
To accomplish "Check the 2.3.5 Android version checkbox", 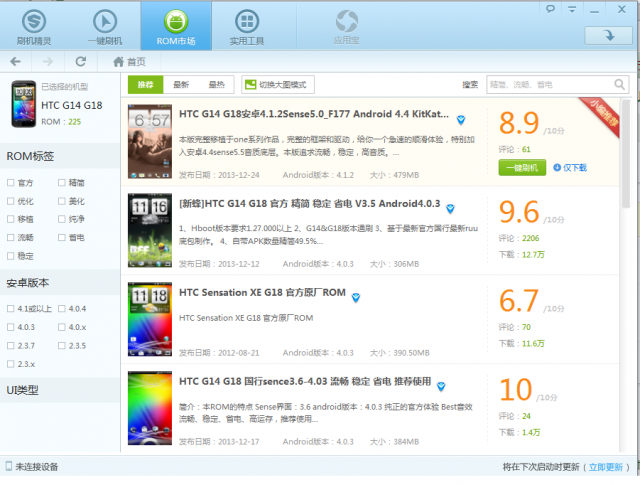I will pyautogui.click(x=62, y=345).
